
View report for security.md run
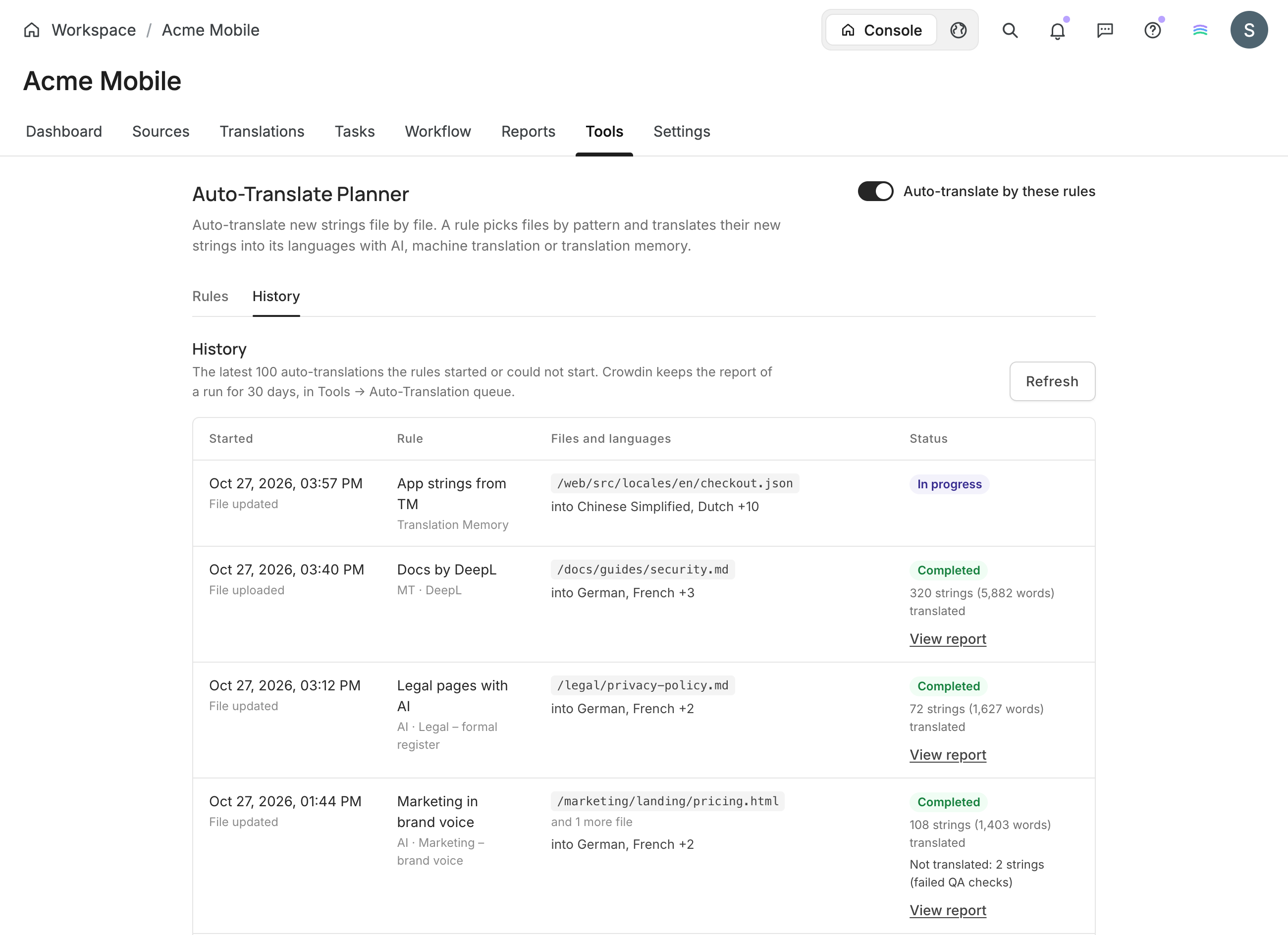tap(948, 639)
